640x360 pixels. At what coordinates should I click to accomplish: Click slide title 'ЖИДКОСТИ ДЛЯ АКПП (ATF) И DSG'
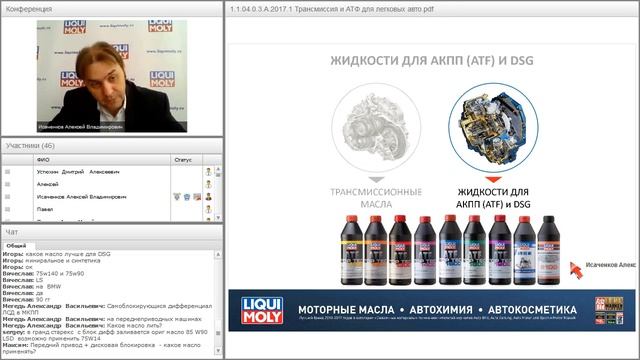(432, 60)
